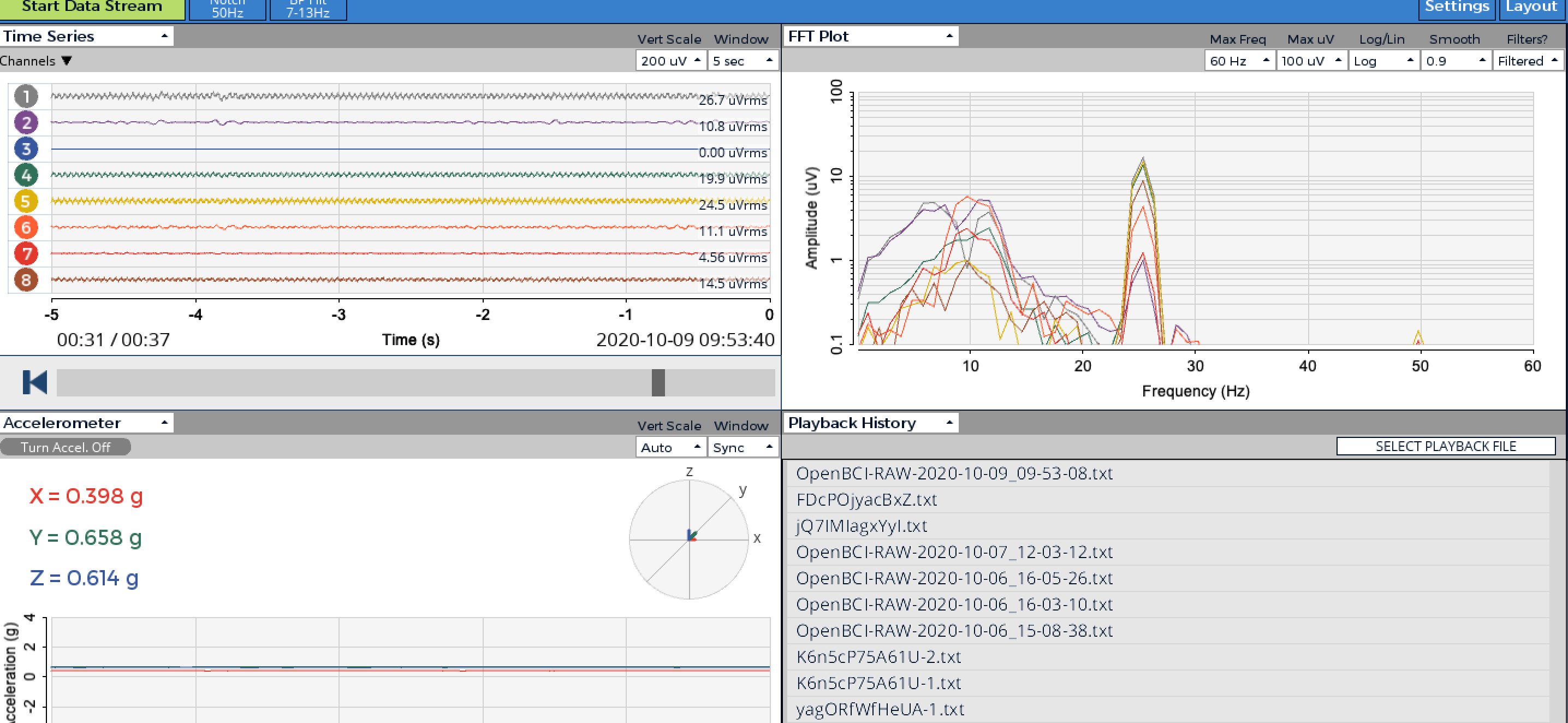Screen dimensions: 1568x723
Task: Open the 200 uV vertical scale dropdown
Action: click(x=670, y=61)
